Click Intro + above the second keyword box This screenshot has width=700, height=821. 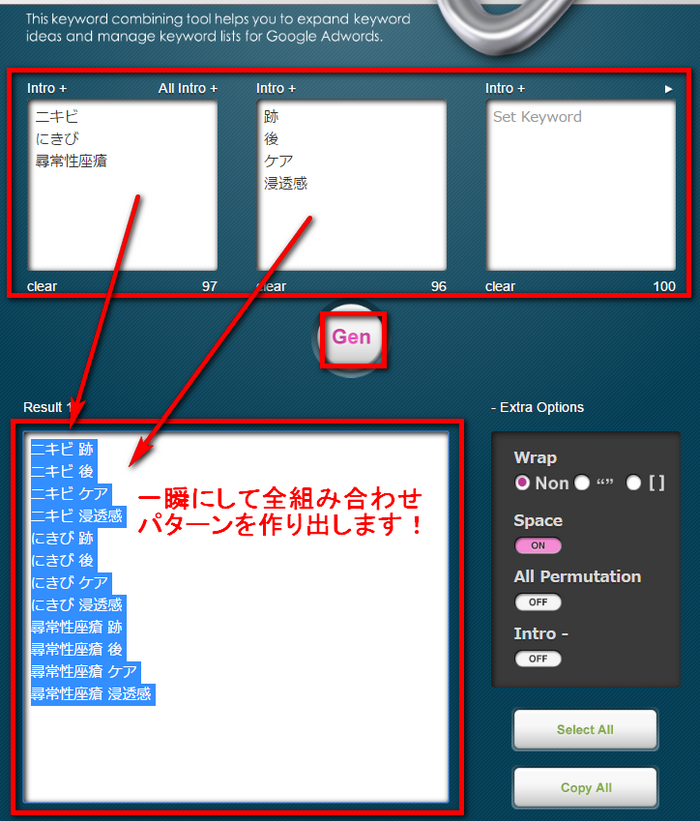pyautogui.click(x=276, y=88)
